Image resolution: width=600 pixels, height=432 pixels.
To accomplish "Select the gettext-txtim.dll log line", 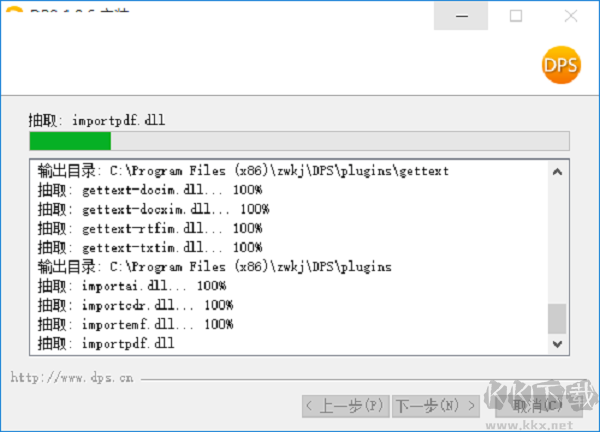I will click(x=150, y=248).
